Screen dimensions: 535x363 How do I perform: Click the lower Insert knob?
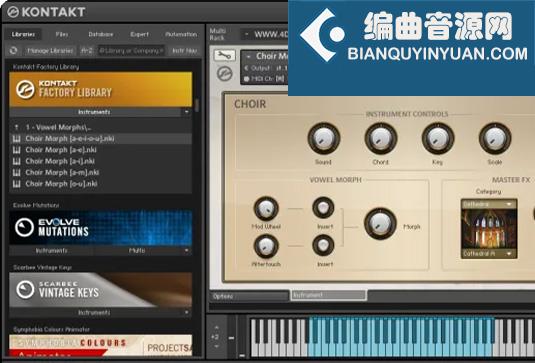323,245
